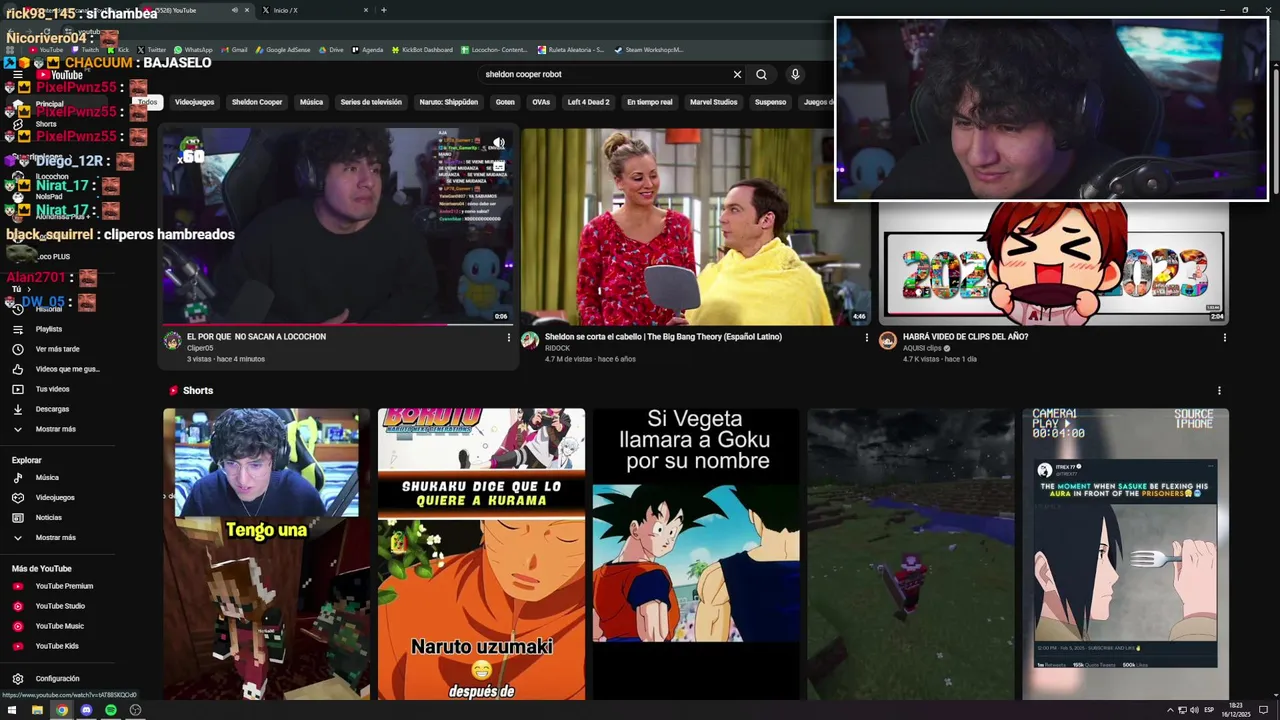The image size is (1280, 720).
Task: Open Steam Workshop bookmark
Action: [x=649, y=50]
